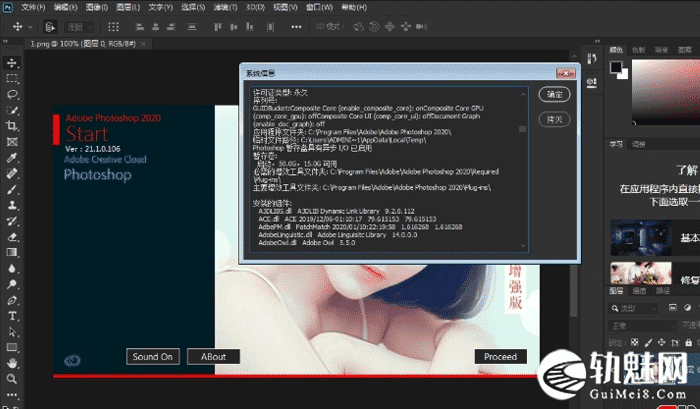This screenshot has height=409, width=700.
Task: Select the Path Selection tool
Action: (x=12, y=332)
